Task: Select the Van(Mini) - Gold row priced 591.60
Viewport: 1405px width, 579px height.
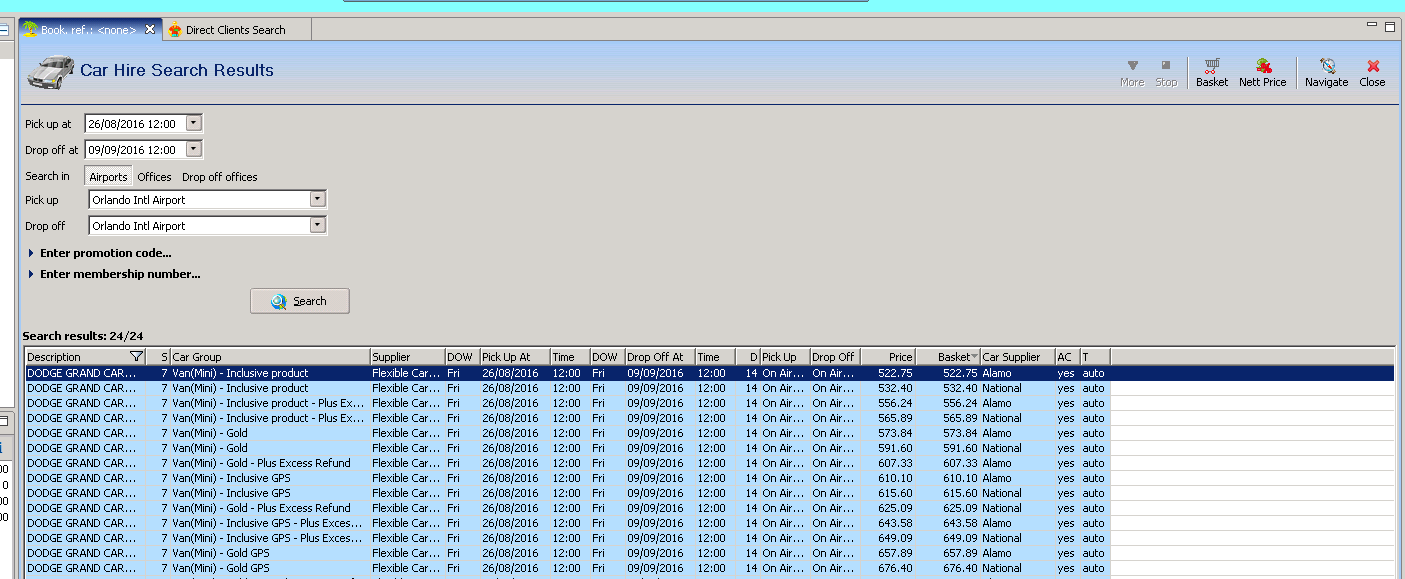Action: 709,448
